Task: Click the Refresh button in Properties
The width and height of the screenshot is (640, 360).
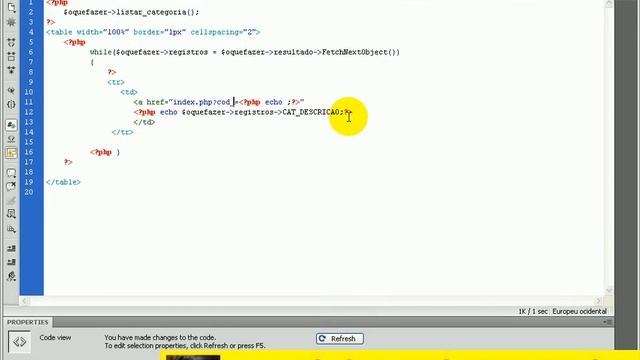Action: tap(340, 339)
